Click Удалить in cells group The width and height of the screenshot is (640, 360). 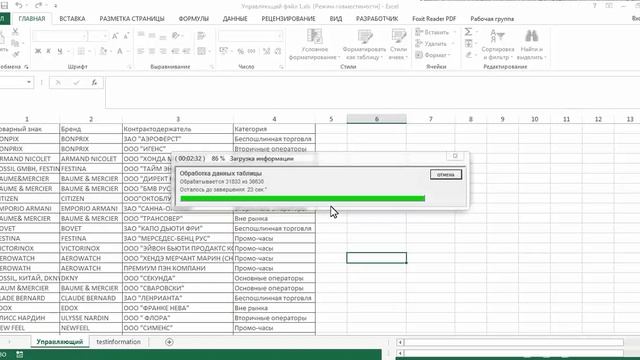click(x=435, y=43)
